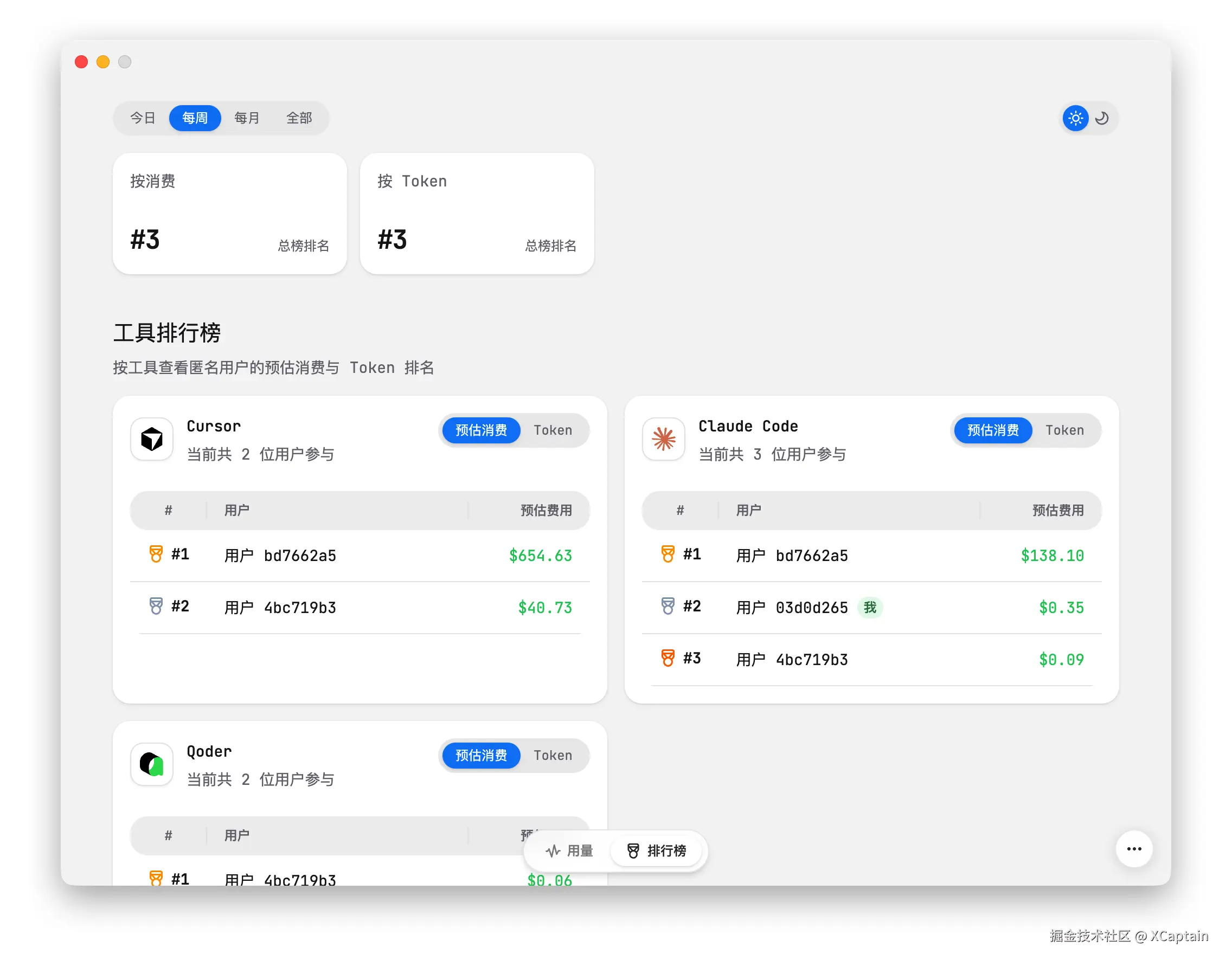Image resolution: width=1232 pixels, height=967 pixels.
Task: Select 用户 bd7662a5 in Cursor table
Action: (280, 556)
